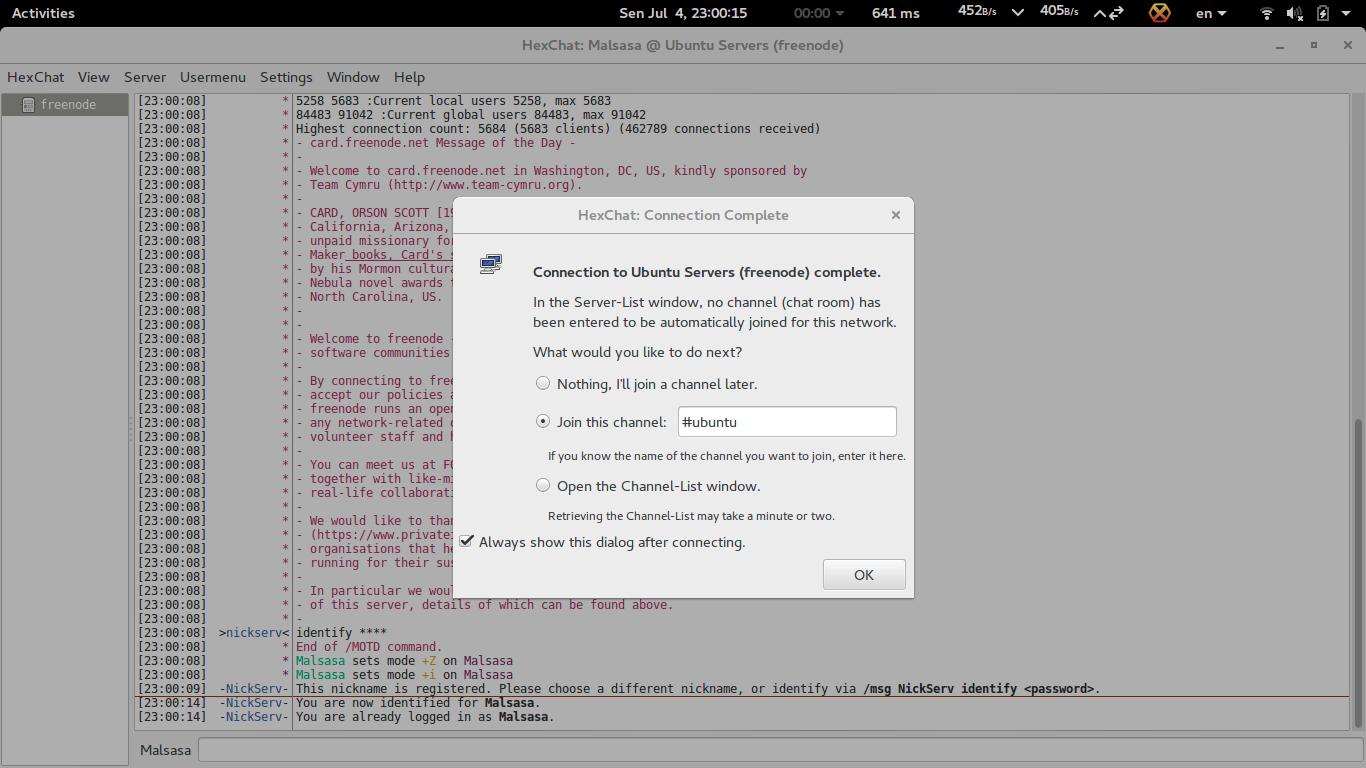Uncheck Always show this dialog after connecting
The height and width of the screenshot is (768, 1366).
(466, 541)
